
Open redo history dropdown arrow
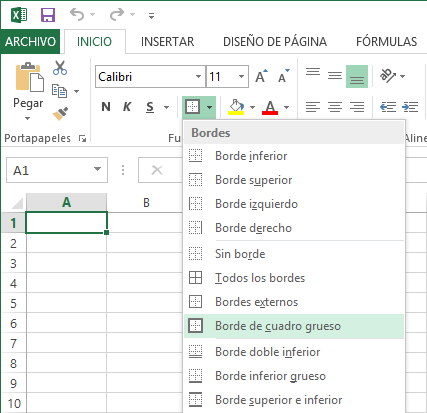click(132, 14)
